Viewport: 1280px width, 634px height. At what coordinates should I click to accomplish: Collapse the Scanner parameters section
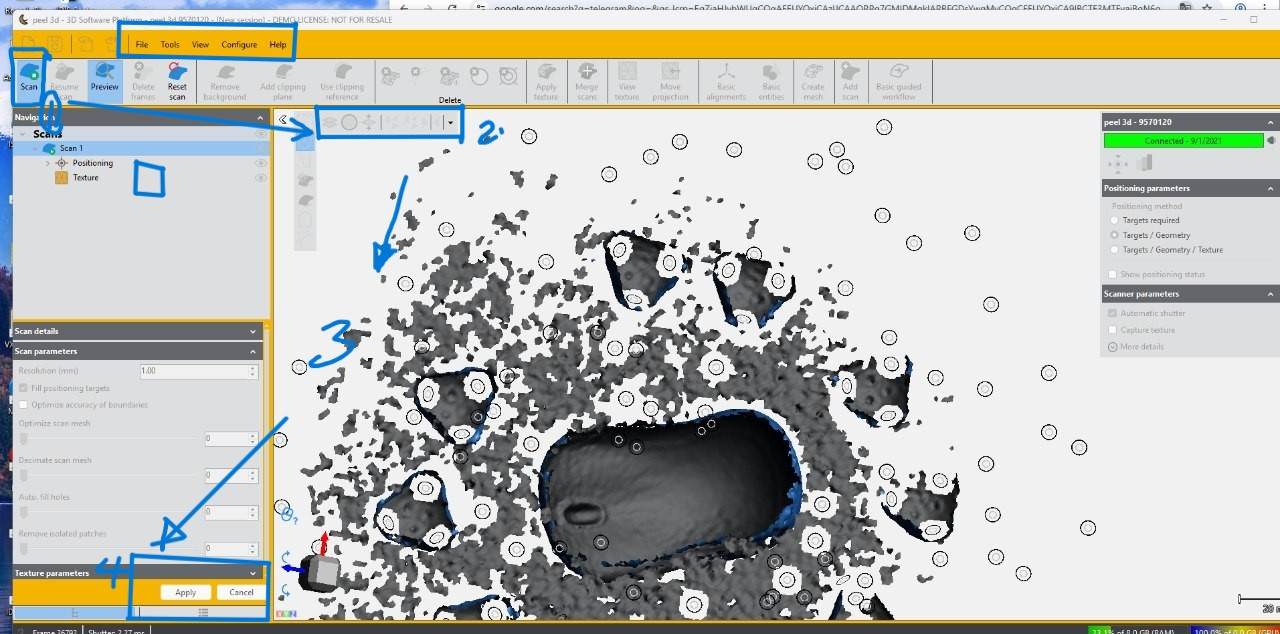1271,294
